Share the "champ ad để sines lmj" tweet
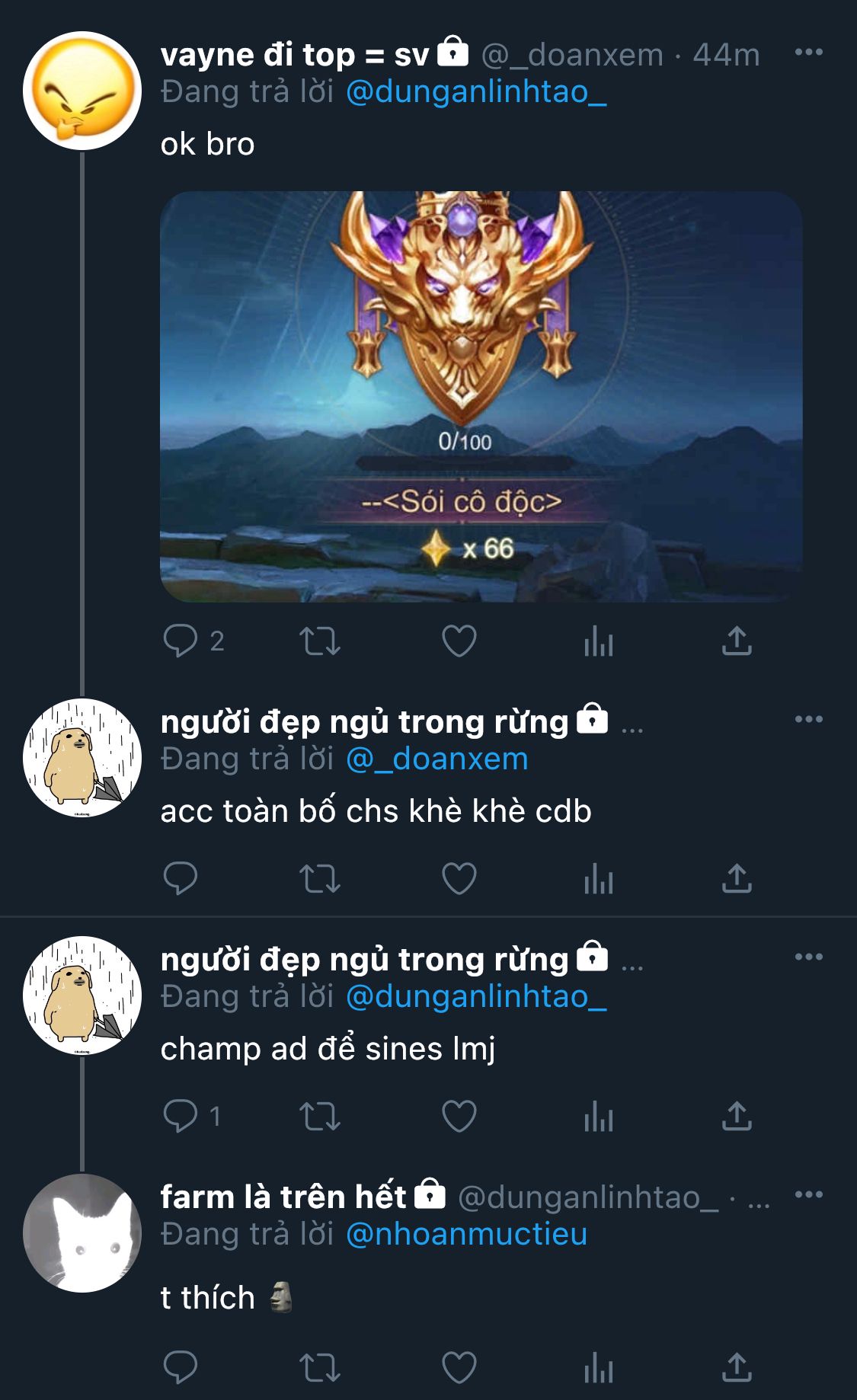Image resolution: width=857 pixels, height=1400 pixels. [737, 1116]
